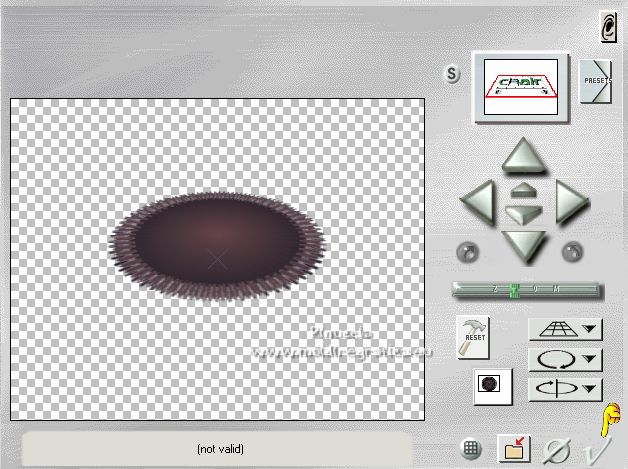Click the cancel crossed-circle icon
Image resolution: width=628 pixels, height=469 pixels.
coord(557,451)
